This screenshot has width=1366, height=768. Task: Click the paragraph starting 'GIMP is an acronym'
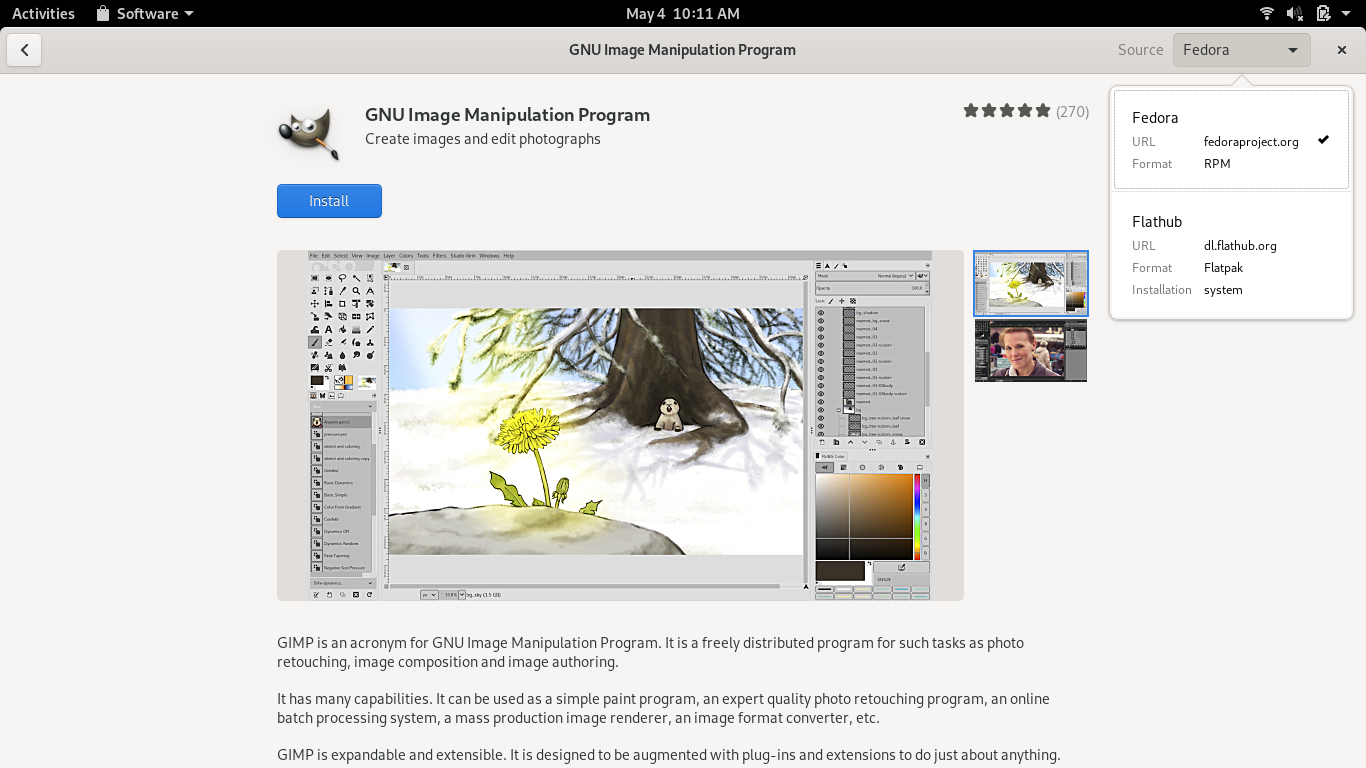pyautogui.click(x=651, y=652)
